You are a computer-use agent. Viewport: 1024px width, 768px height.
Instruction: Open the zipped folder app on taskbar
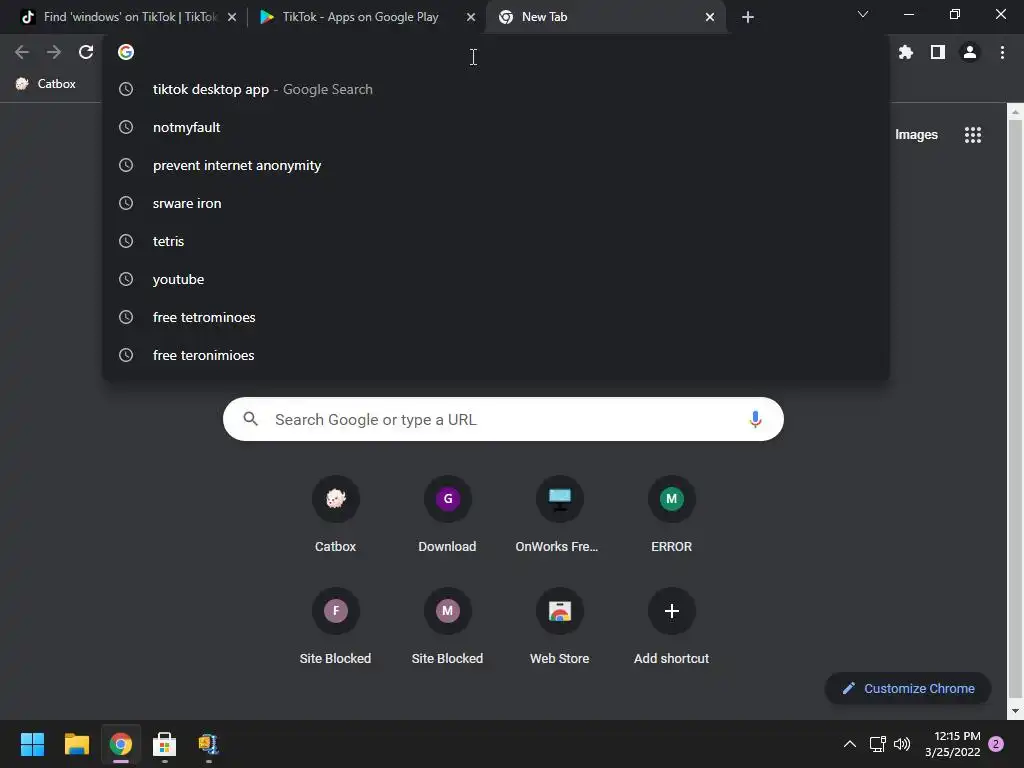(x=208, y=744)
